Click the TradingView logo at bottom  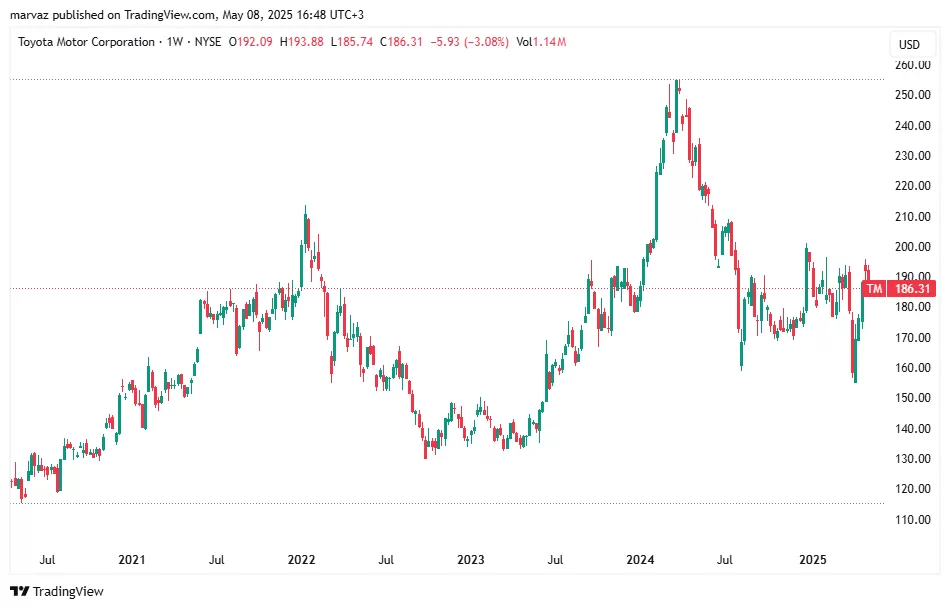pyautogui.click(x=57, y=591)
